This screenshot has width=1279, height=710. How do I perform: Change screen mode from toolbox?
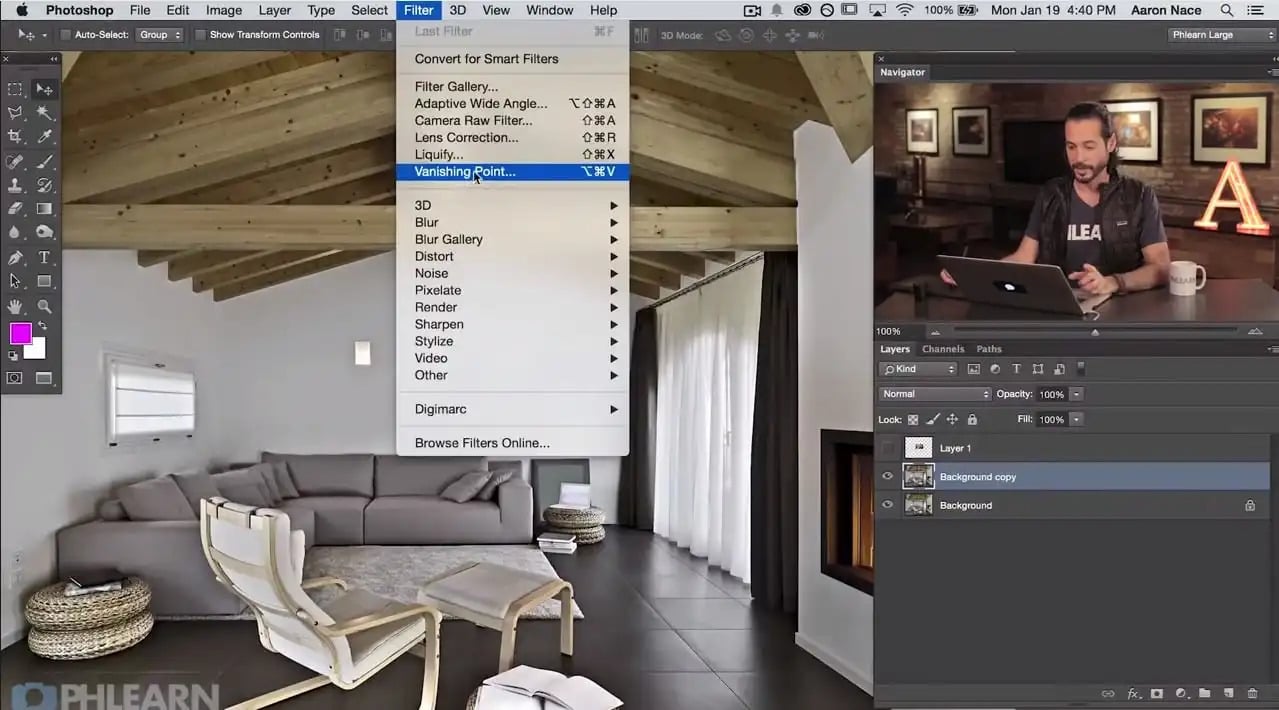click(44, 378)
